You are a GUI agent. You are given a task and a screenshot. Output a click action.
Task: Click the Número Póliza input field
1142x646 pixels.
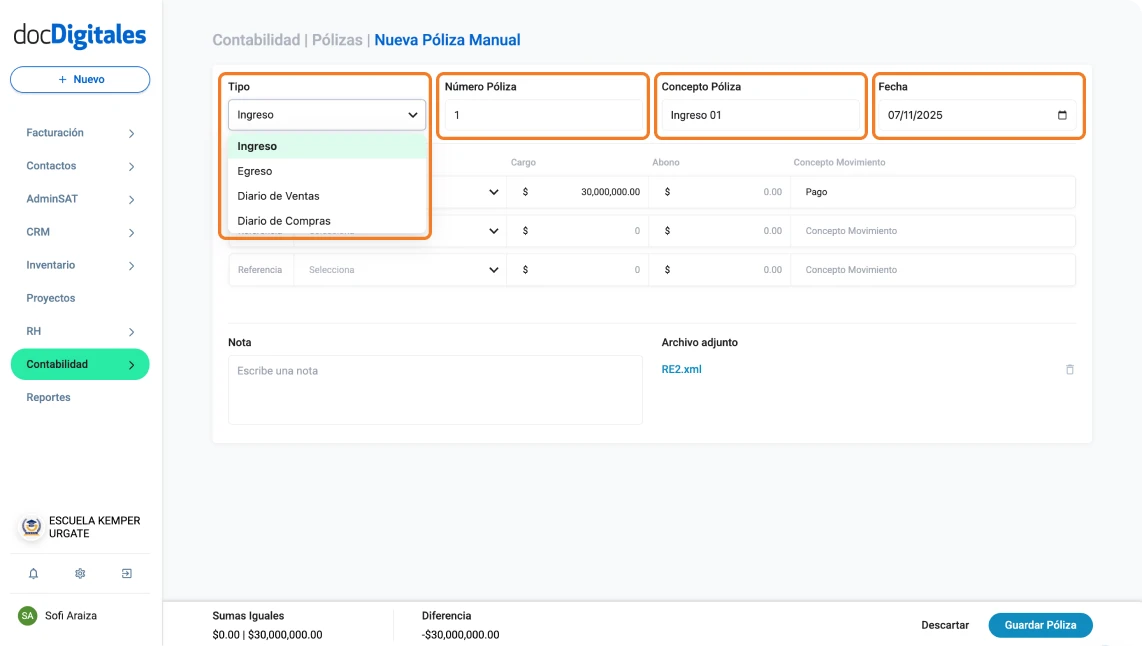tap(543, 115)
